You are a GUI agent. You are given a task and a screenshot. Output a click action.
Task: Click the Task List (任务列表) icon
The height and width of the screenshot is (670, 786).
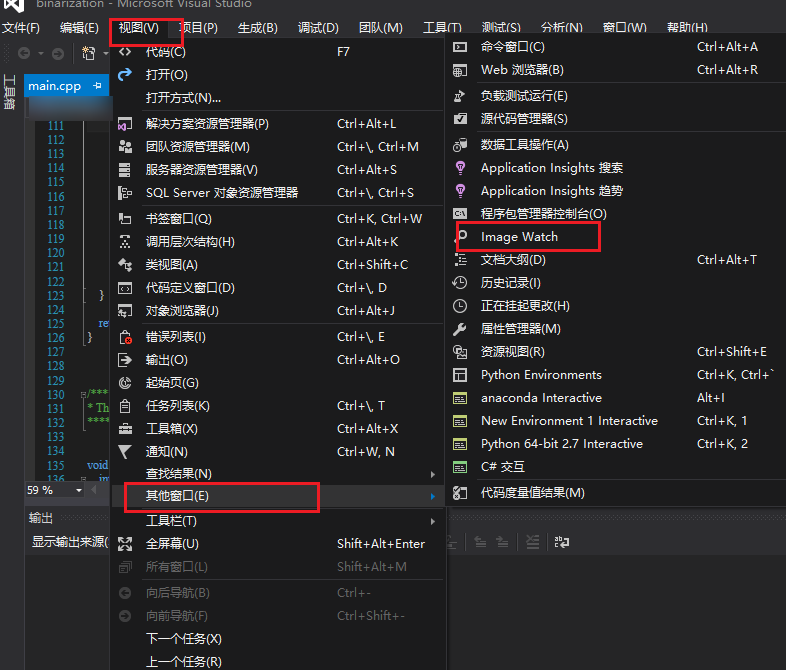[x=125, y=406]
